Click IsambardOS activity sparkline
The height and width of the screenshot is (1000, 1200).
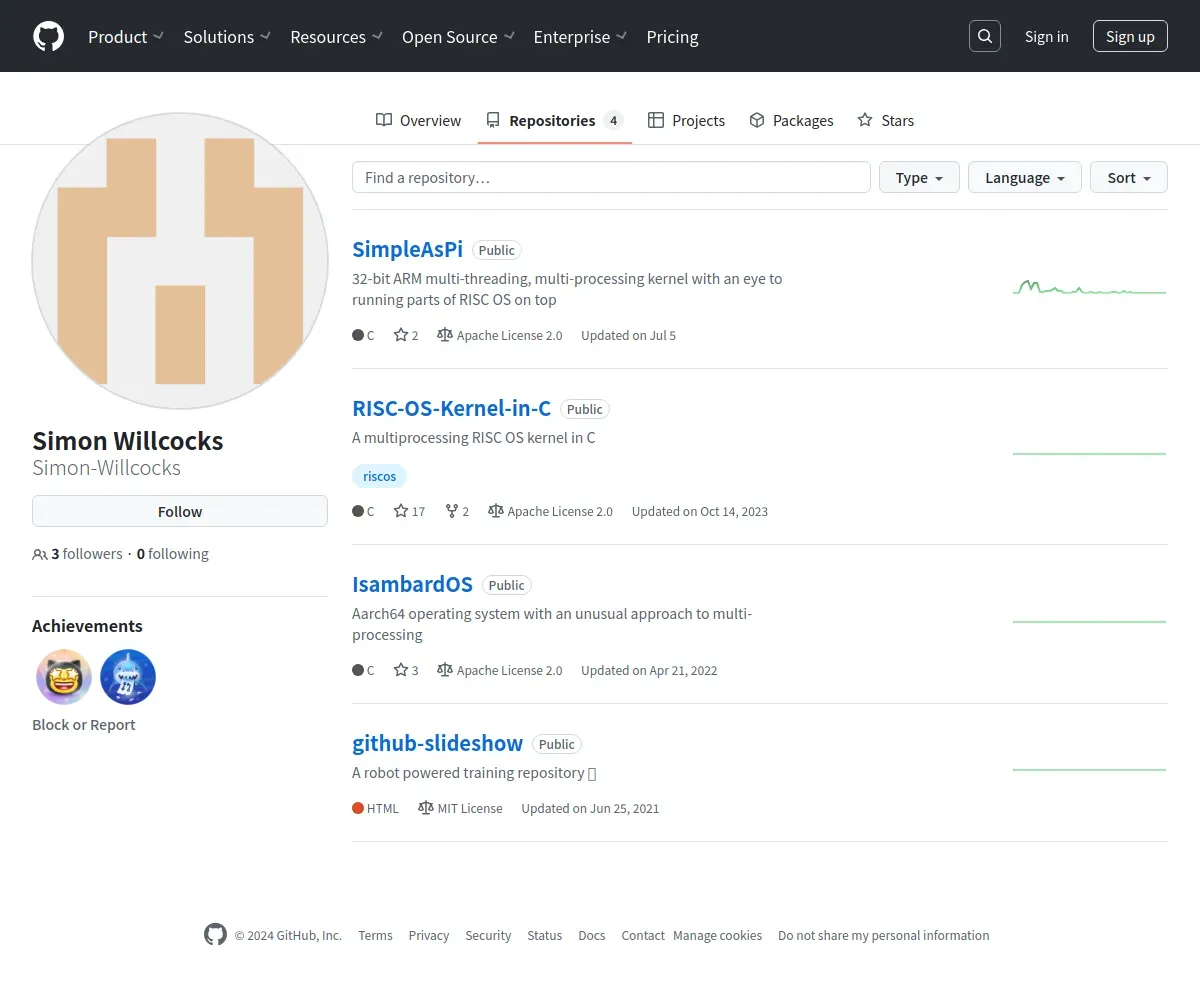coord(1090,621)
